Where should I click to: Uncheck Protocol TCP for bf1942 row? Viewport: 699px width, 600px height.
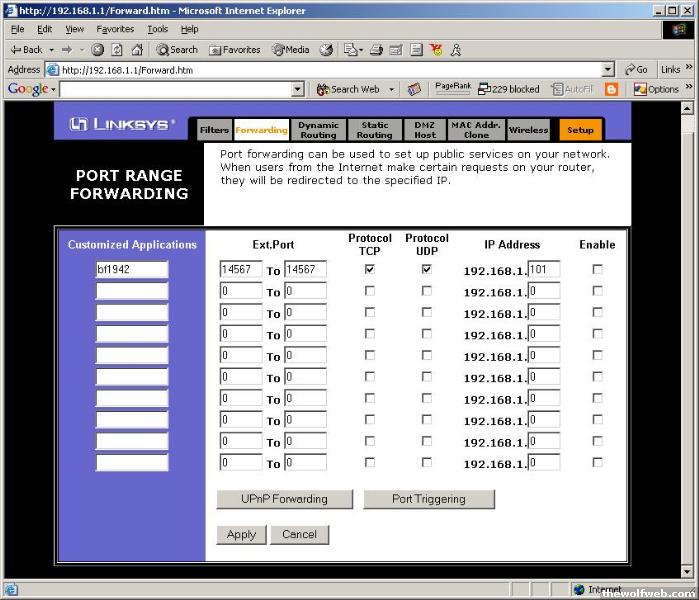pyautogui.click(x=370, y=269)
